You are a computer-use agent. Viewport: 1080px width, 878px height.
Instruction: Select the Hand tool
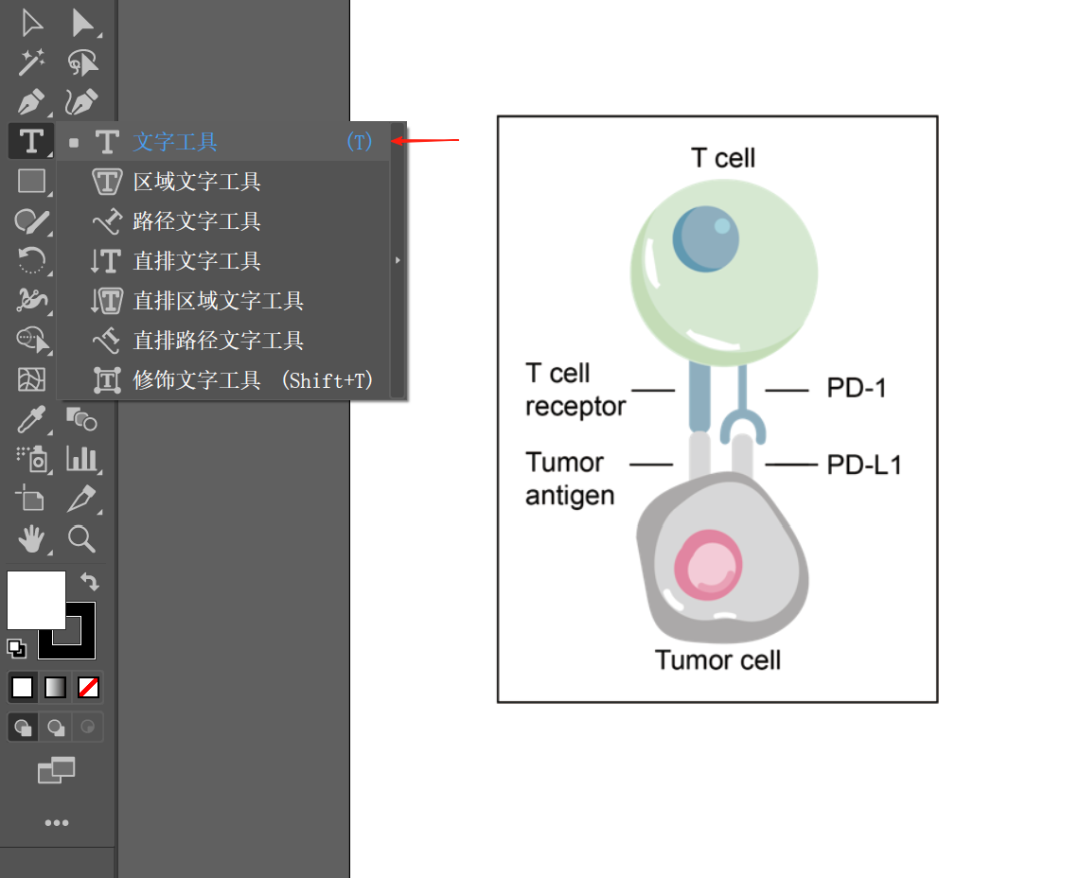32,540
